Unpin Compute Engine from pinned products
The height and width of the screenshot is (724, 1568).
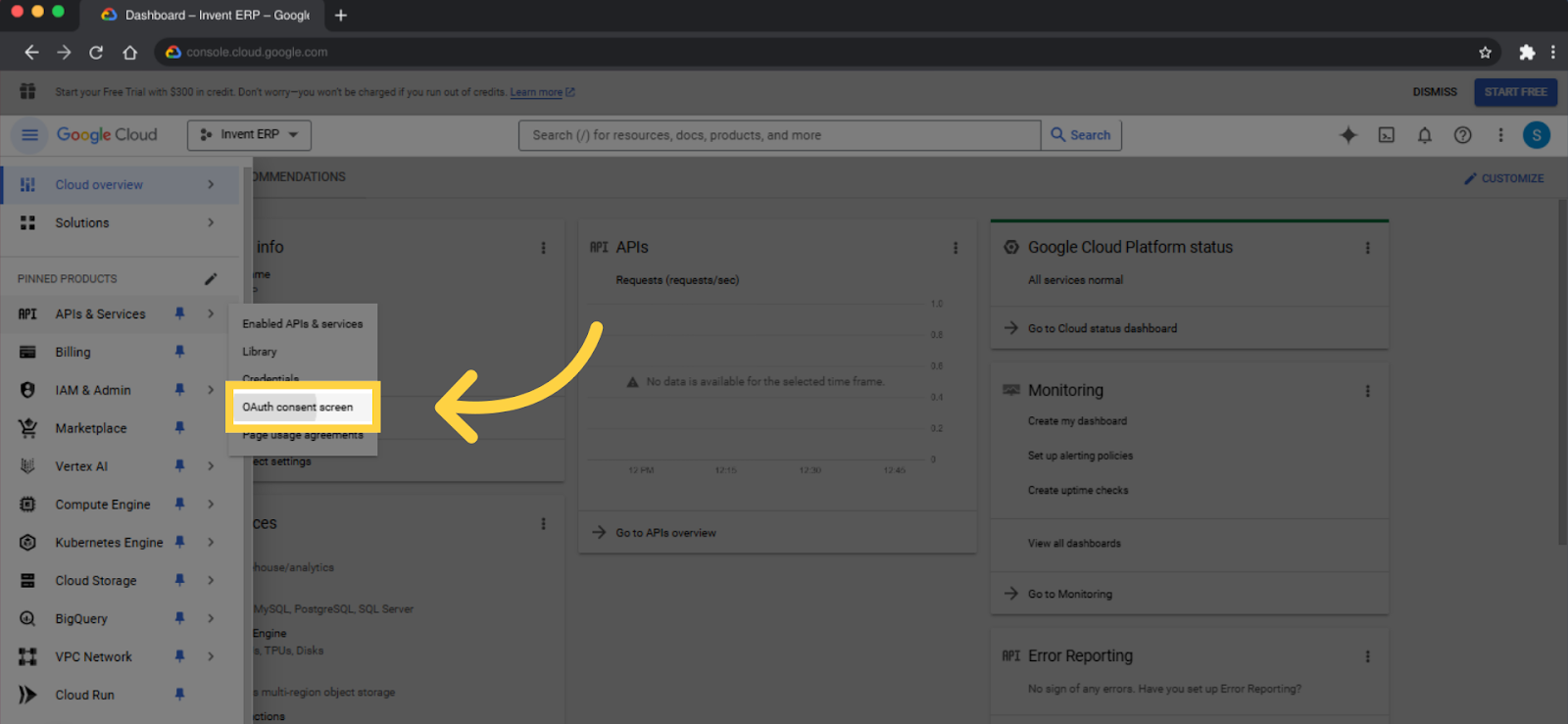pyautogui.click(x=179, y=504)
